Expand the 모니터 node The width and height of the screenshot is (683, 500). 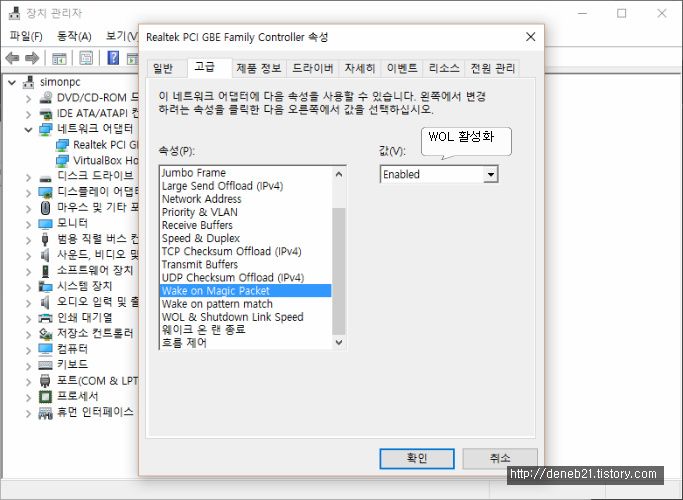tap(29, 224)
